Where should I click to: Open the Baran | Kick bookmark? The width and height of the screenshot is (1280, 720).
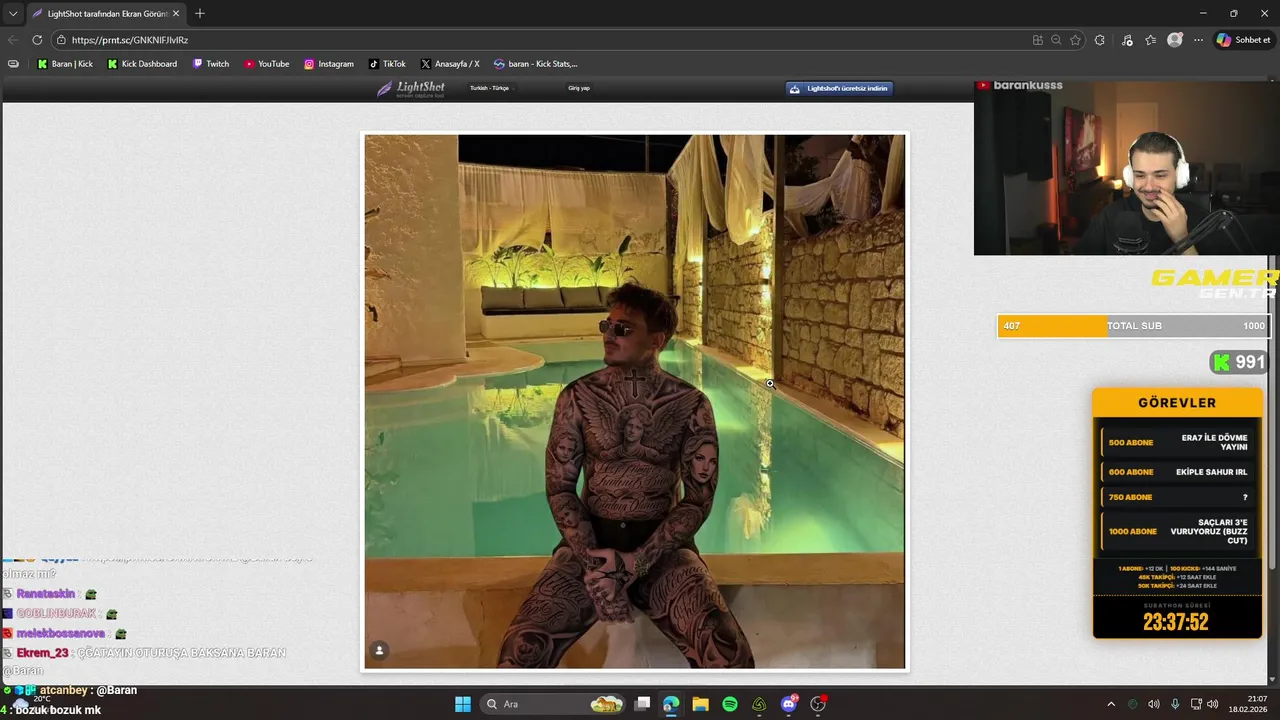pyautogui.click(x=65, y=64)
